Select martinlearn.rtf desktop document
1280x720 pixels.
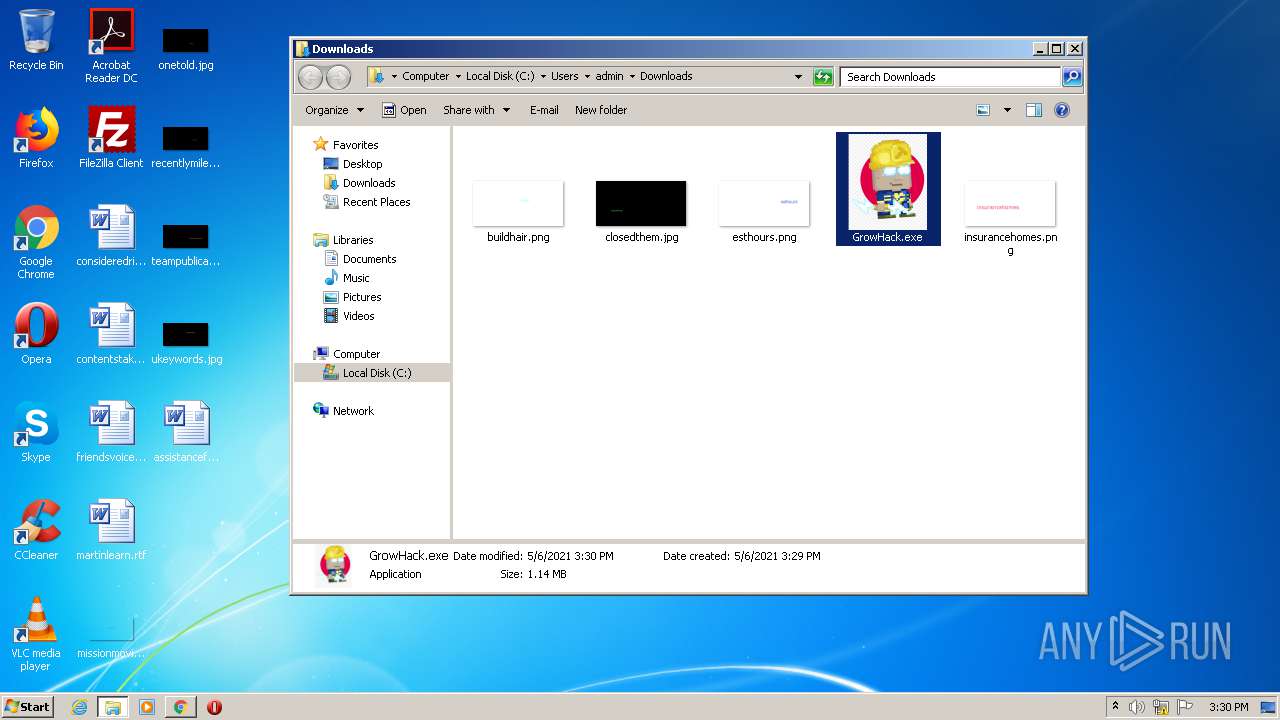click(111, 530)
